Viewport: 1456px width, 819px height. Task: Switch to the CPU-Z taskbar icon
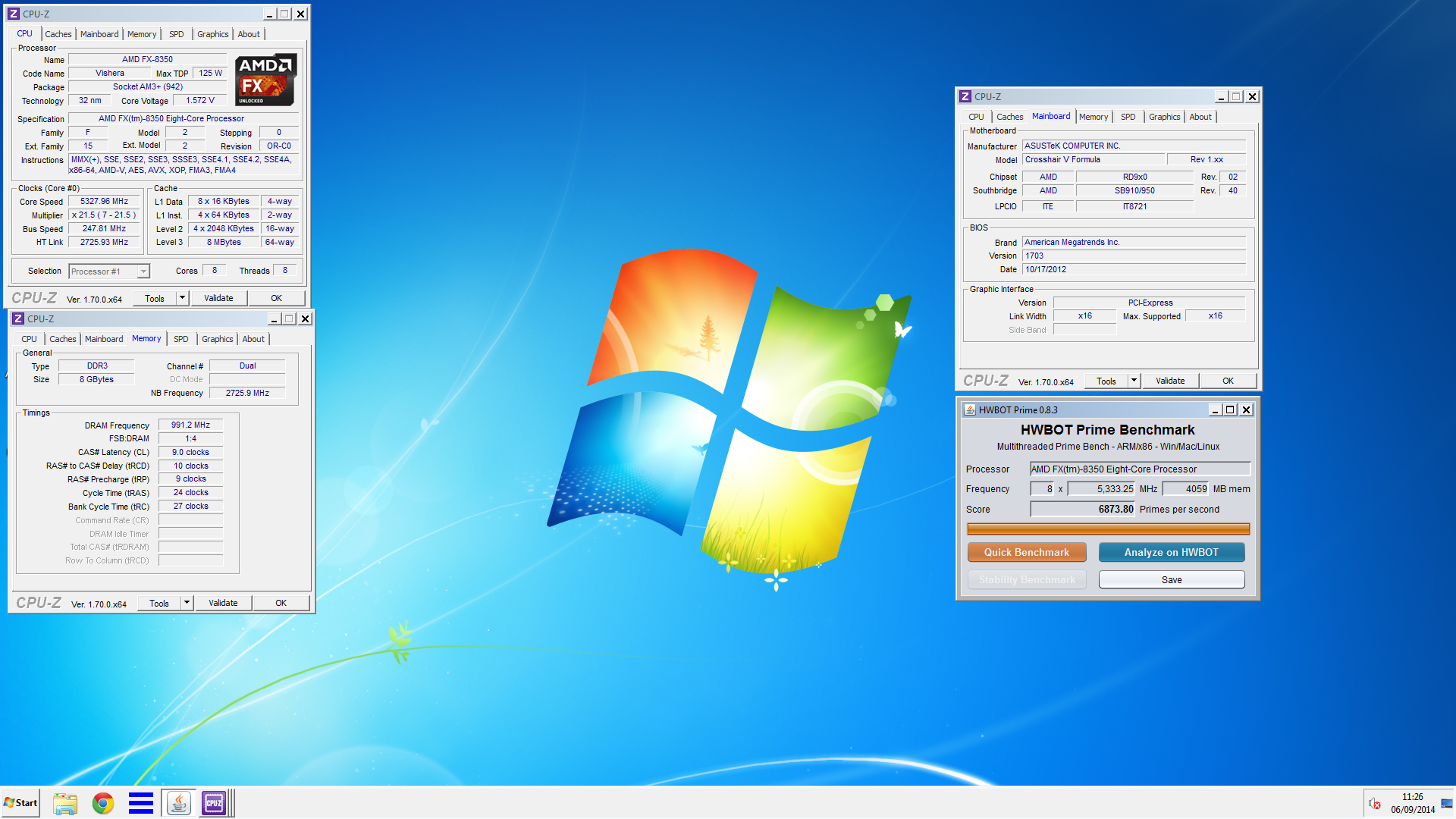click(215, 803)
